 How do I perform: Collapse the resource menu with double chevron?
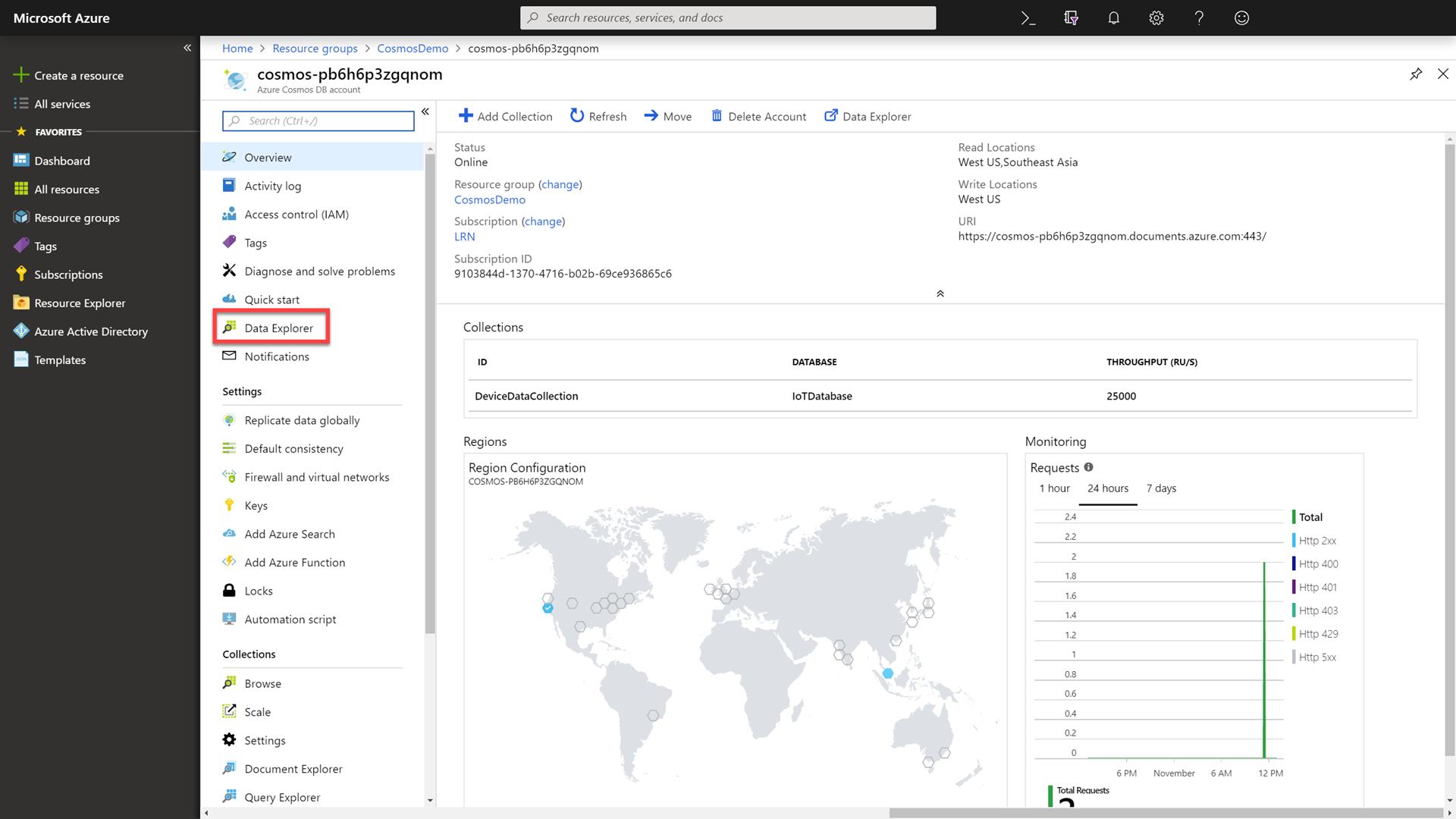pyautogui.click(x=425, y=111)
